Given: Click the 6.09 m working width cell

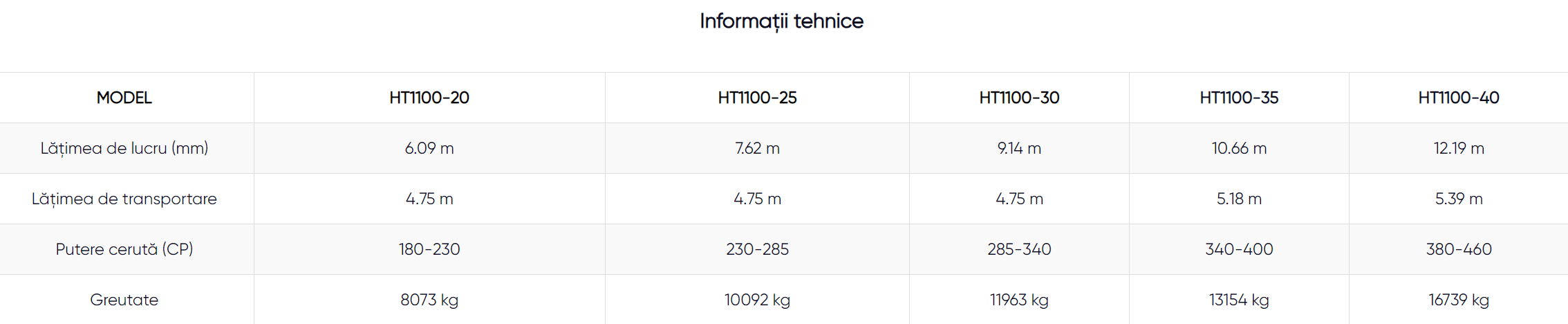Looking at the screenshot, I should (429, 148).
